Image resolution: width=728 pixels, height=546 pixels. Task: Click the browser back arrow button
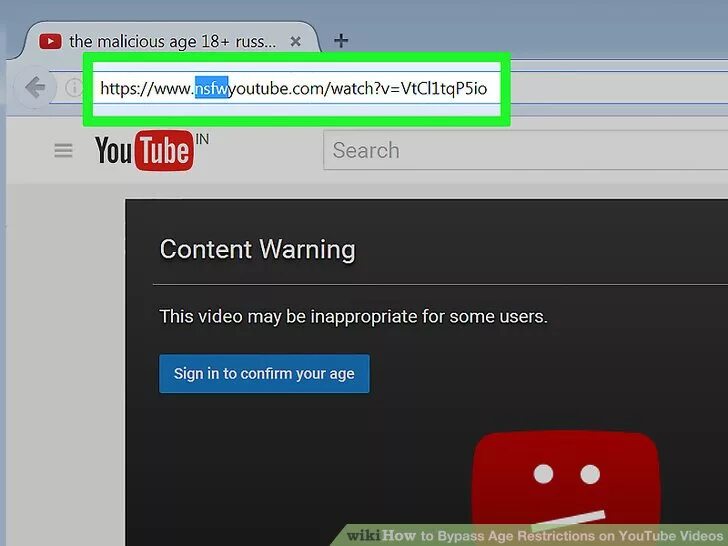coord(36,87)
